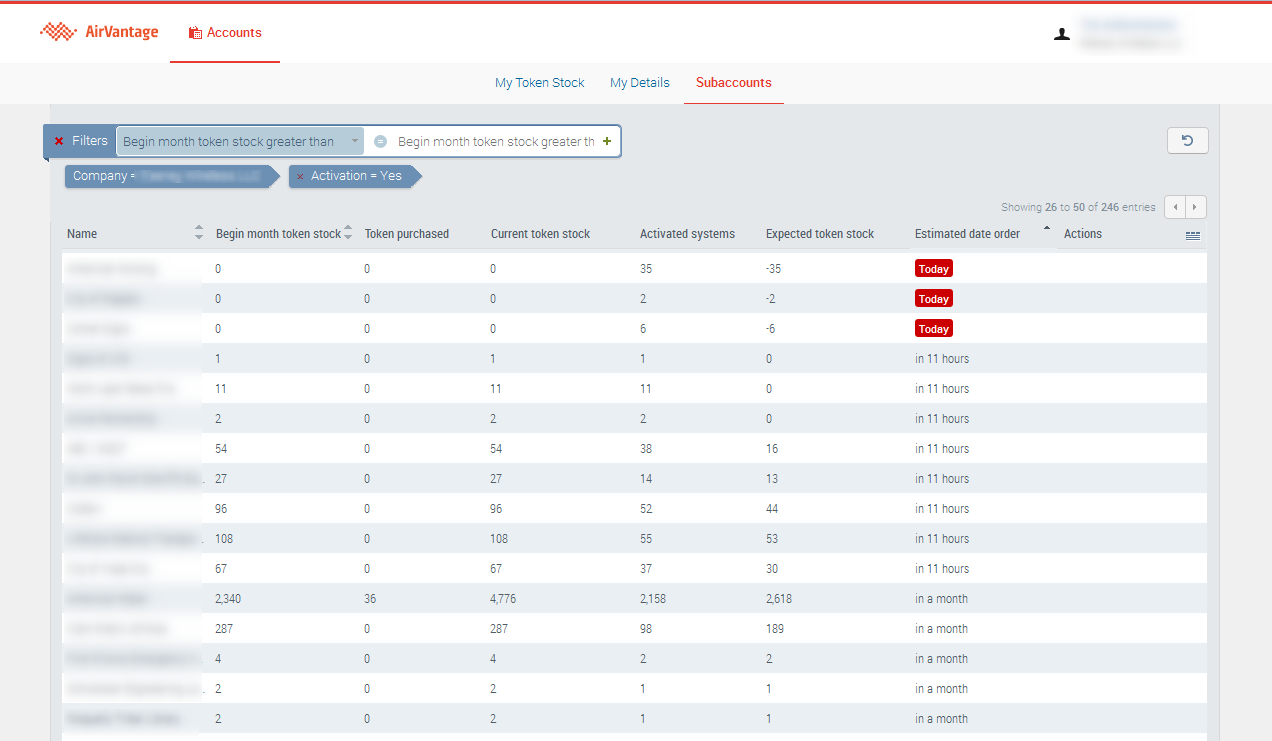Open the Accounts menu
Screen dimensions: 1272x741
(225, 33)
